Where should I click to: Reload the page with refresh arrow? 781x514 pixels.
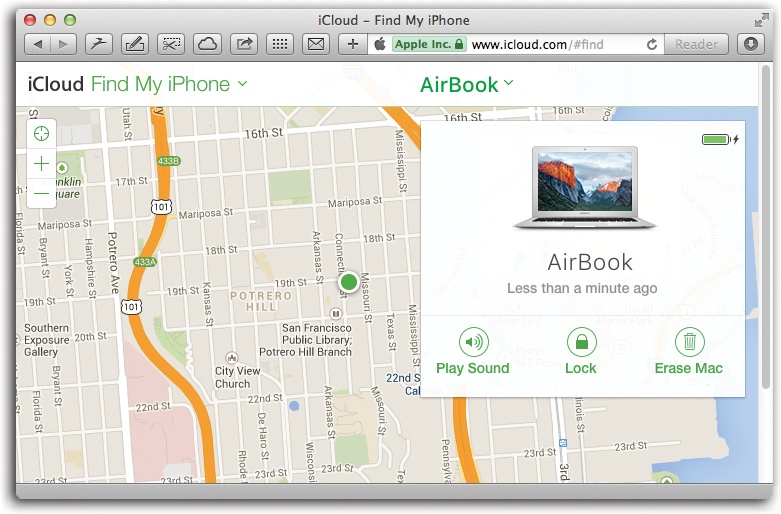pos(651,44)
